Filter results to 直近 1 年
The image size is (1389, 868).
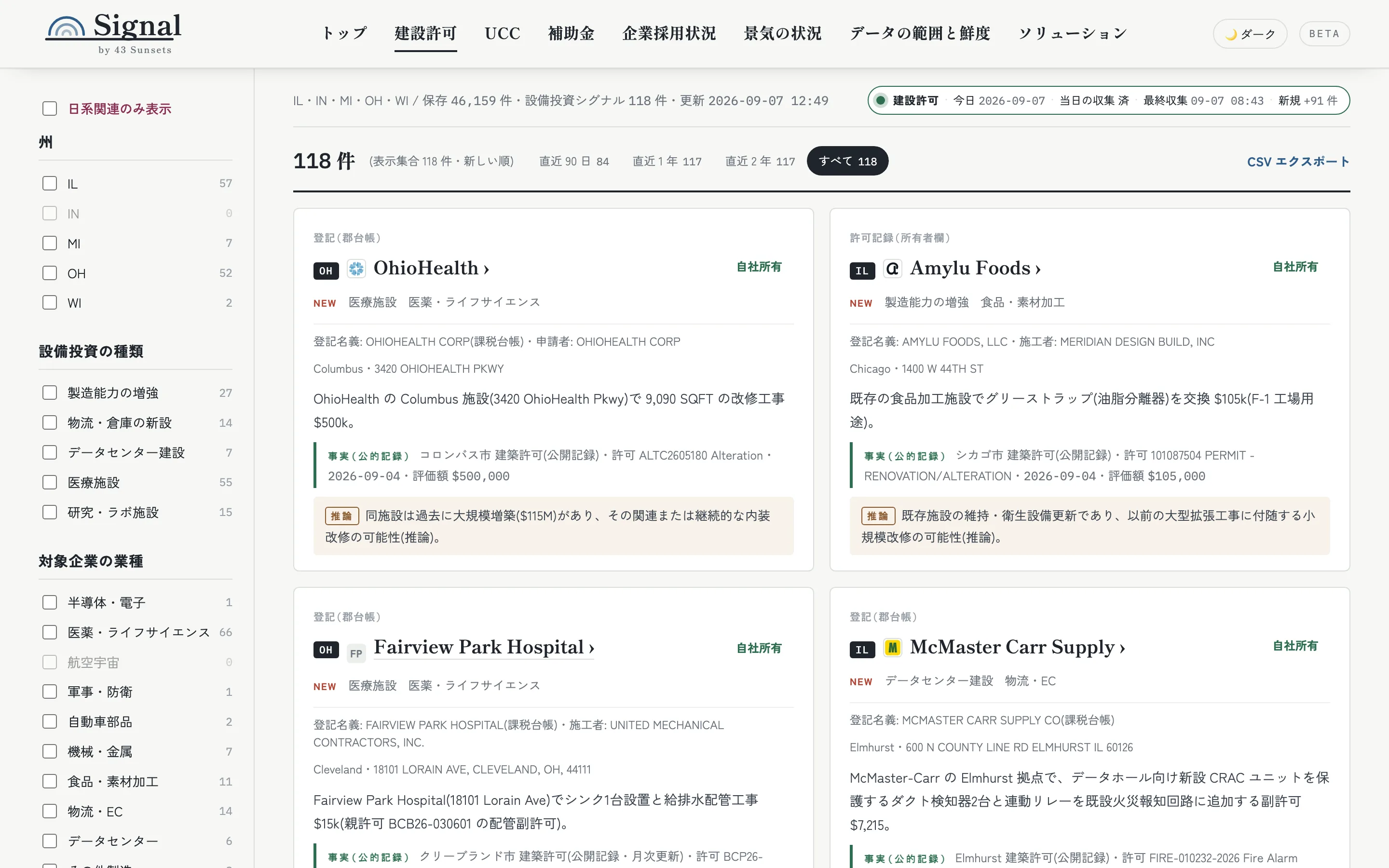(x=667, y=162)
